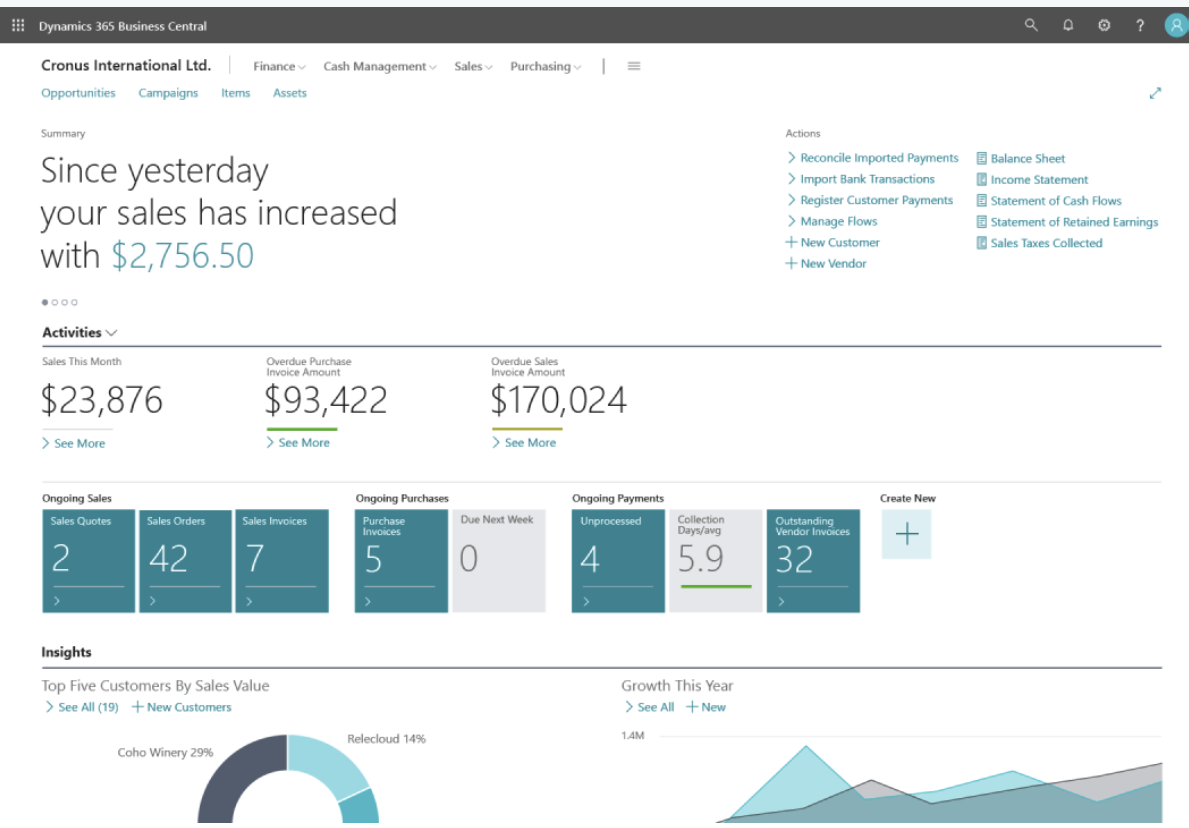1189x828 pixels.
Task: Open the user account avatar
Action: 1175,26
